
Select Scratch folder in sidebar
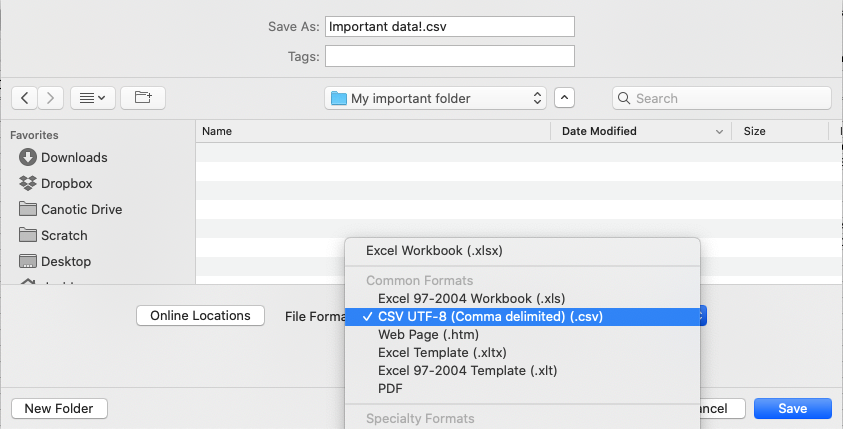tap(53, 235)
